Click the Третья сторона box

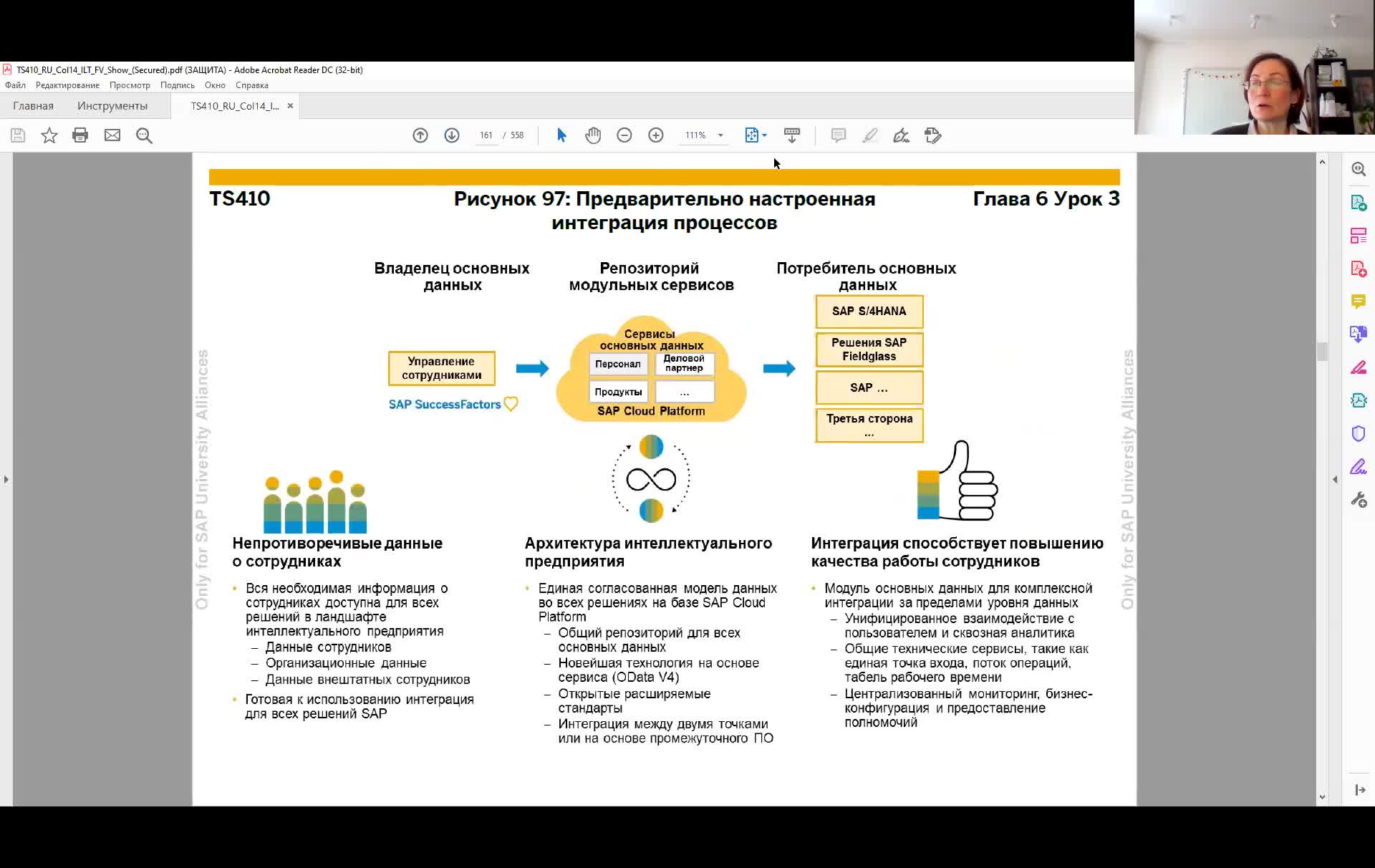(869, 425)
